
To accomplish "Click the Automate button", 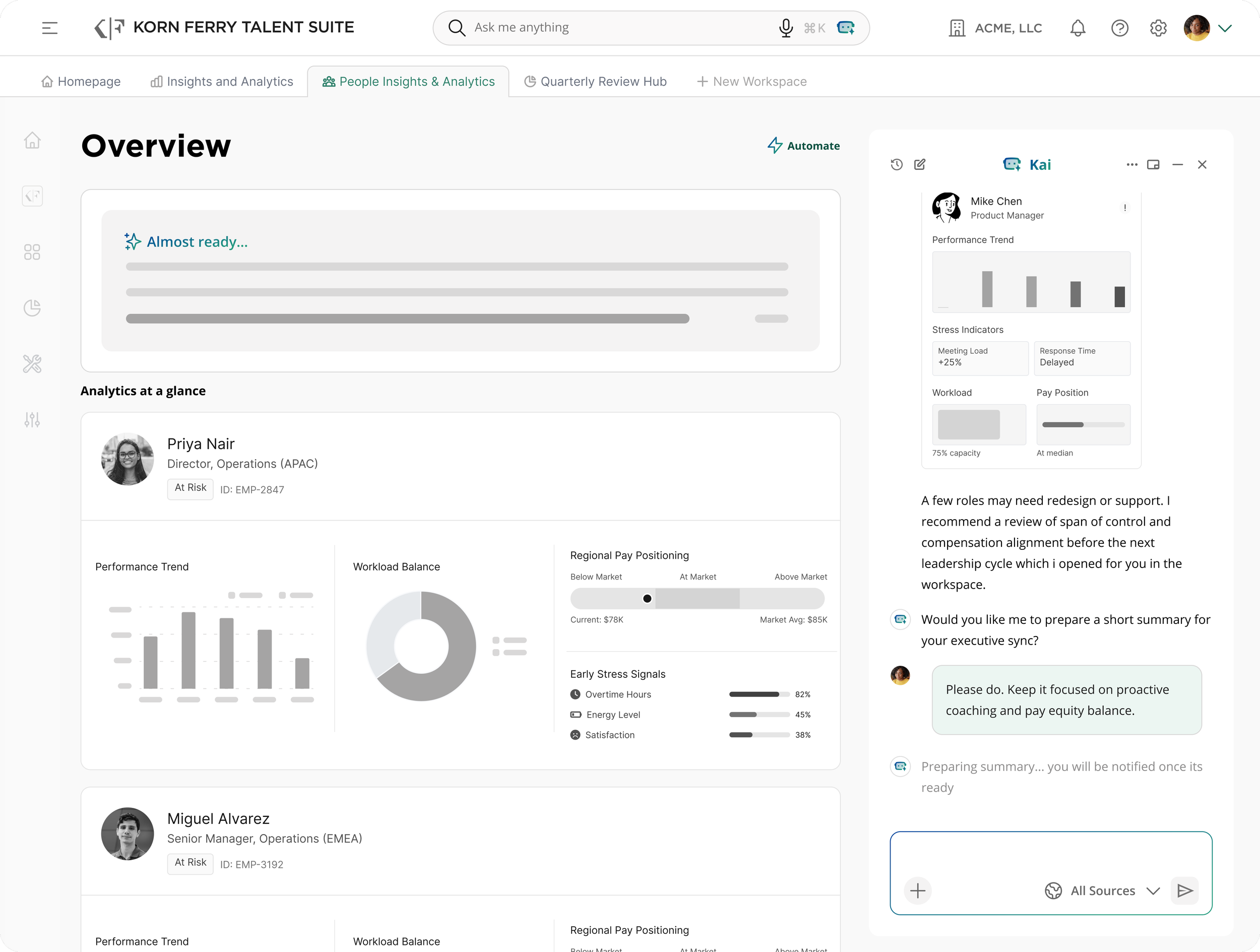I will (803, 146).
